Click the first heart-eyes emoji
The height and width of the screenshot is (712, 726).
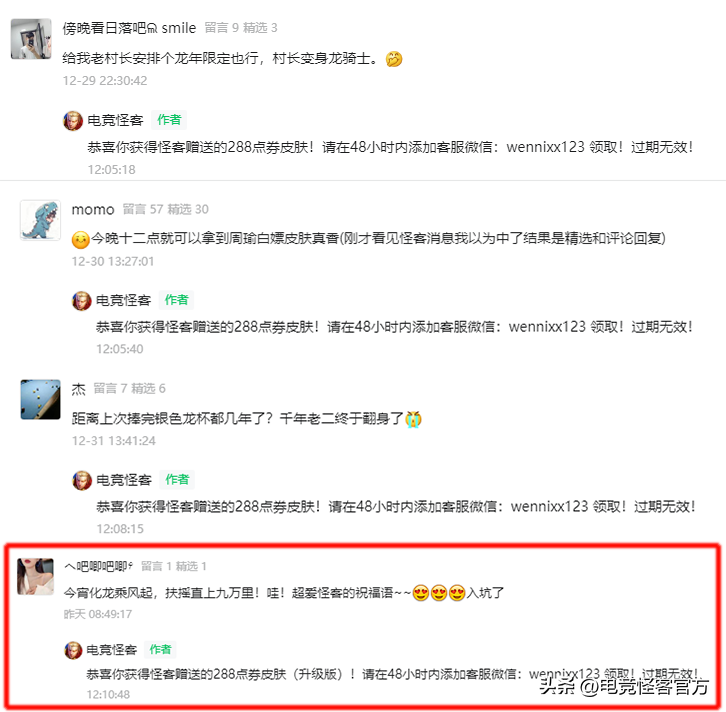[x=421, y=593]
